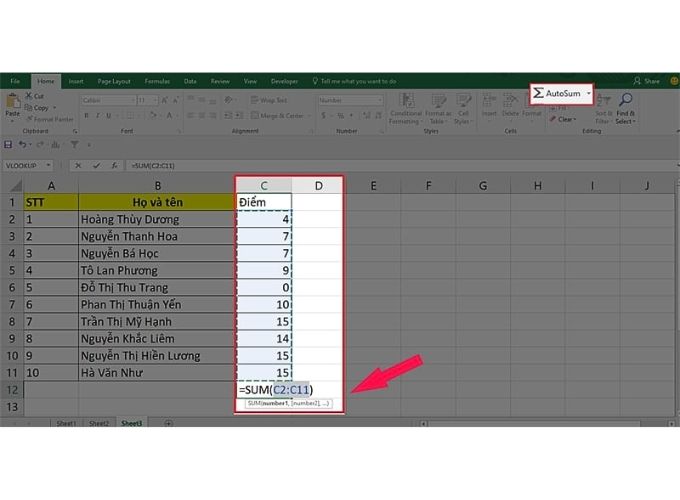Click the Undo arrow icon
The height and width of the screenshot is (500, 680).
pos(23,145)
